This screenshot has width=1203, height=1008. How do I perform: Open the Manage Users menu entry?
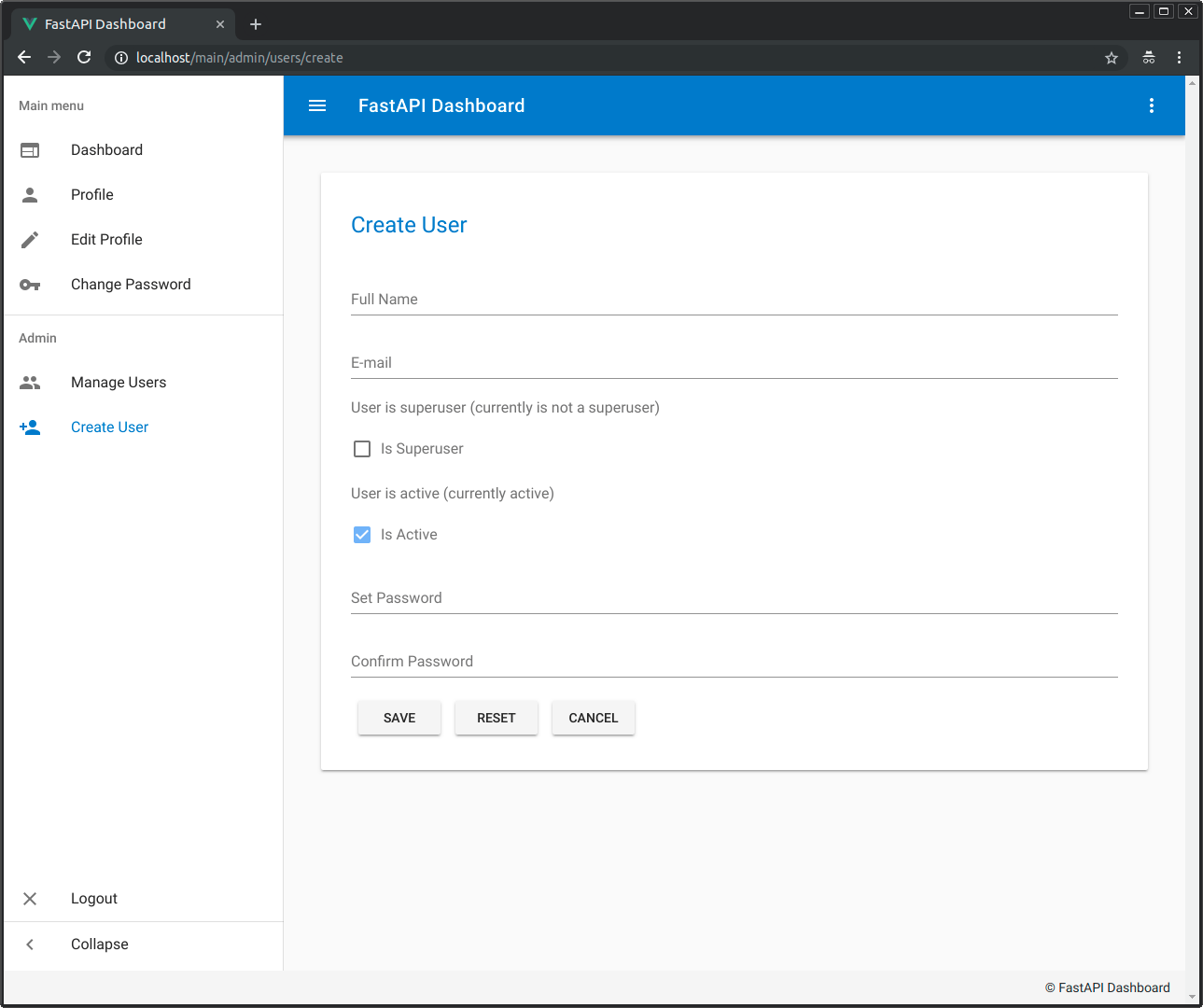tap(119, 382)
